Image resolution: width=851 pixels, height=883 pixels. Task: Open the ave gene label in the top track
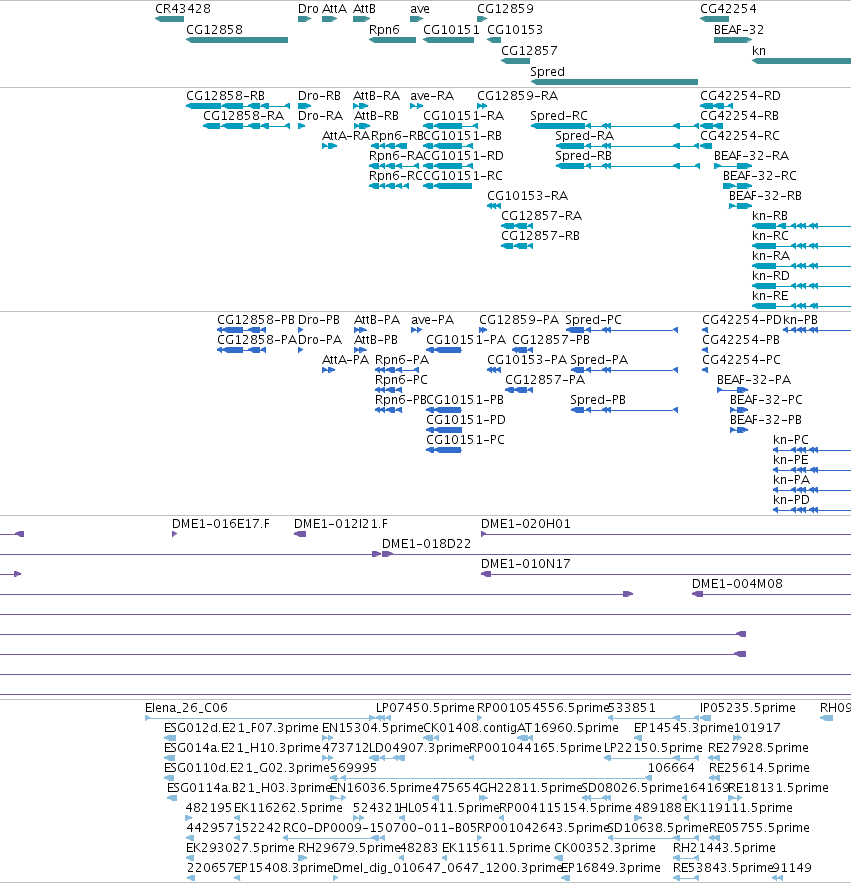(x=420, y=9)
